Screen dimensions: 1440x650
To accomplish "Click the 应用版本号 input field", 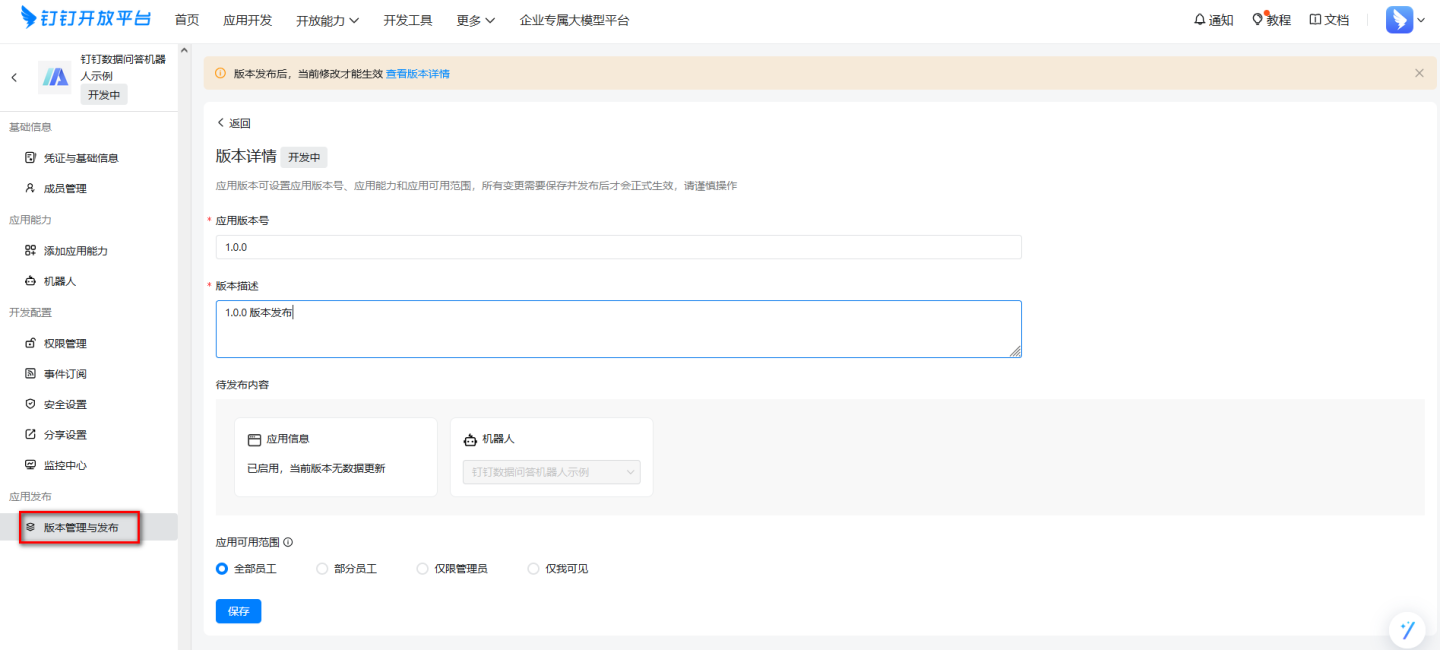I will [618, 247].
